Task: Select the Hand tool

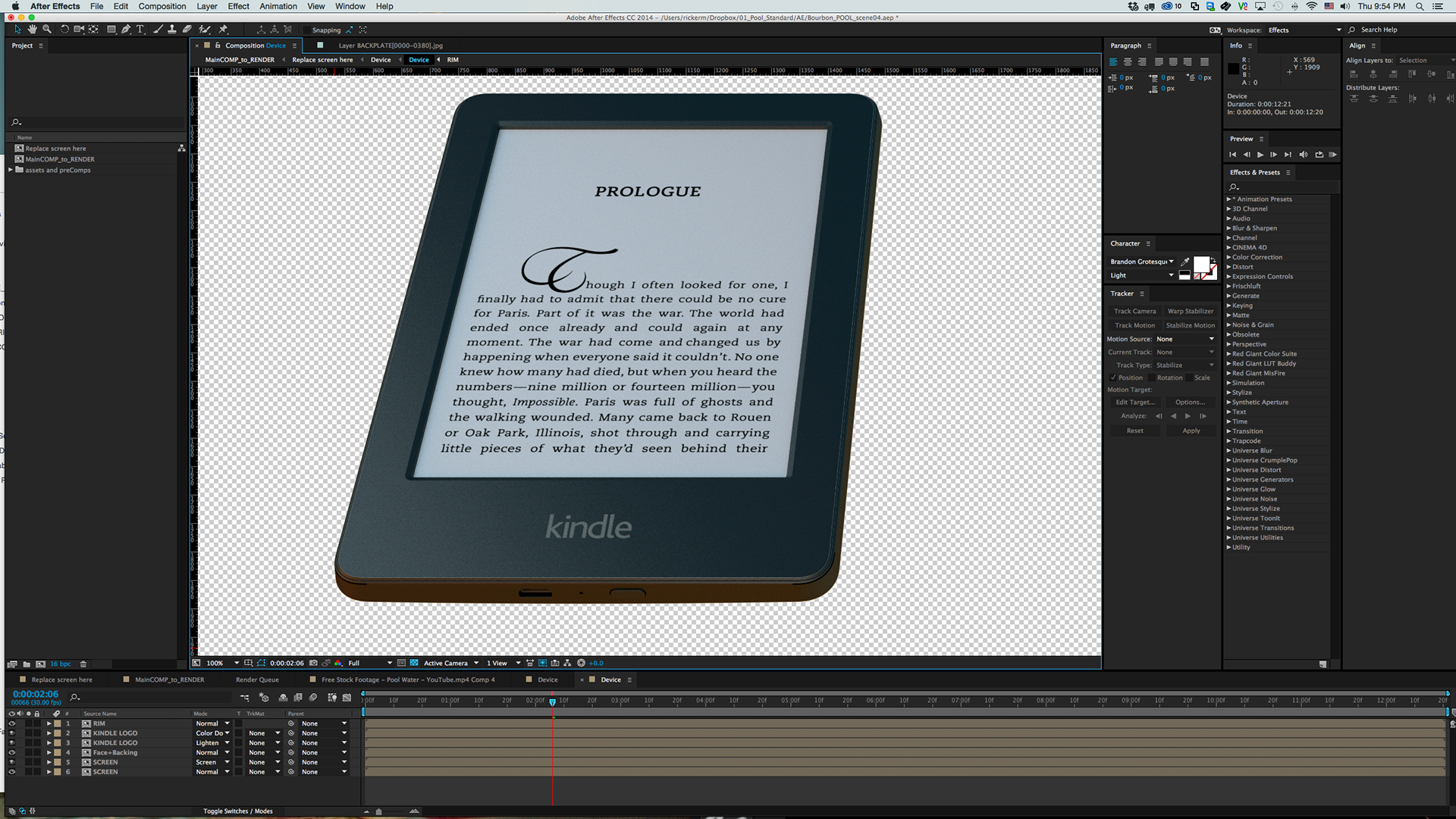Action: [32, 30]
